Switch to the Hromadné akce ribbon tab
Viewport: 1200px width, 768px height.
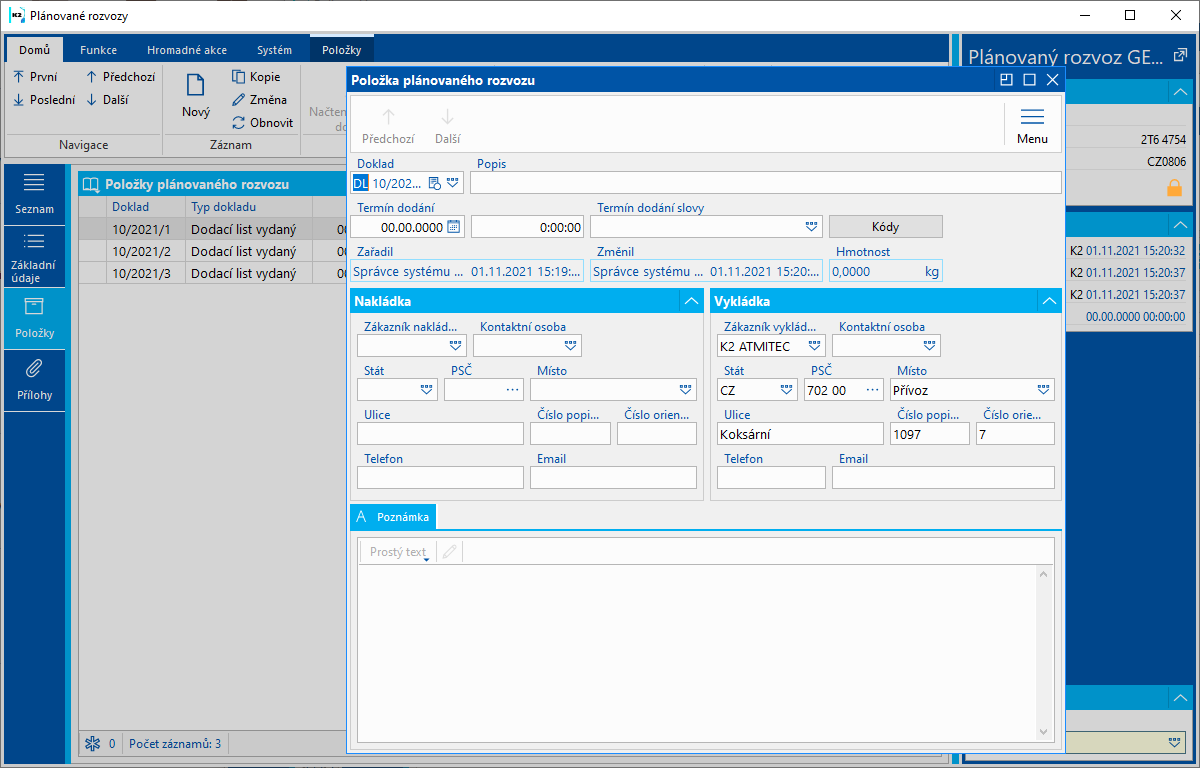pos(186,50)
